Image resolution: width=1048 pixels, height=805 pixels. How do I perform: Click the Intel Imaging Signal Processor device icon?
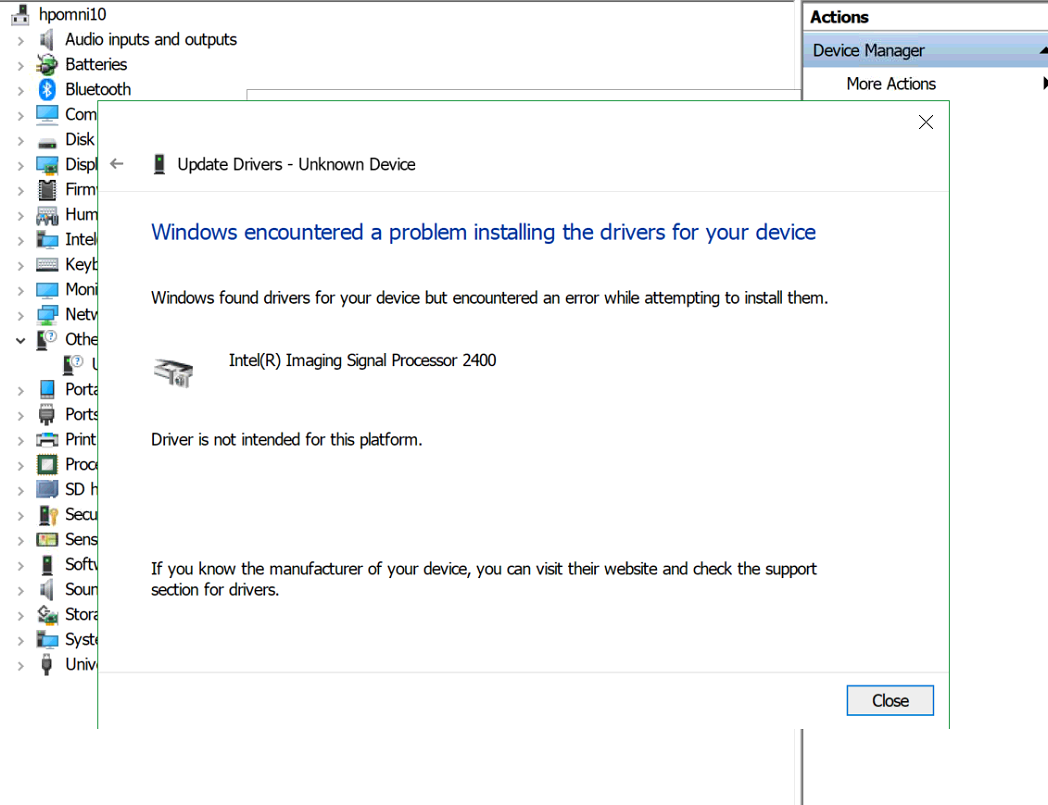(172, 372)
